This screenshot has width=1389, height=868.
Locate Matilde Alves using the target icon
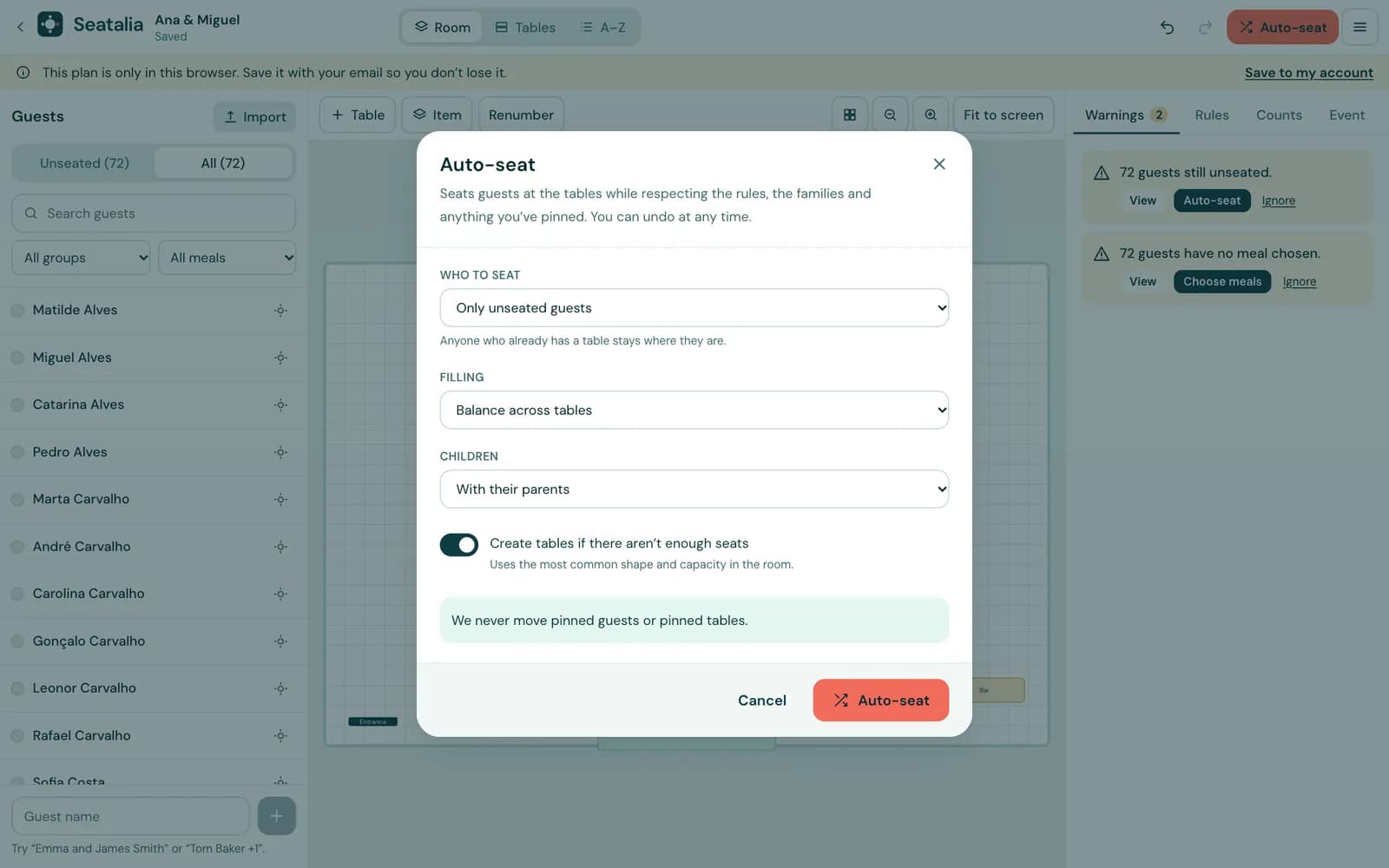point(280,310)
